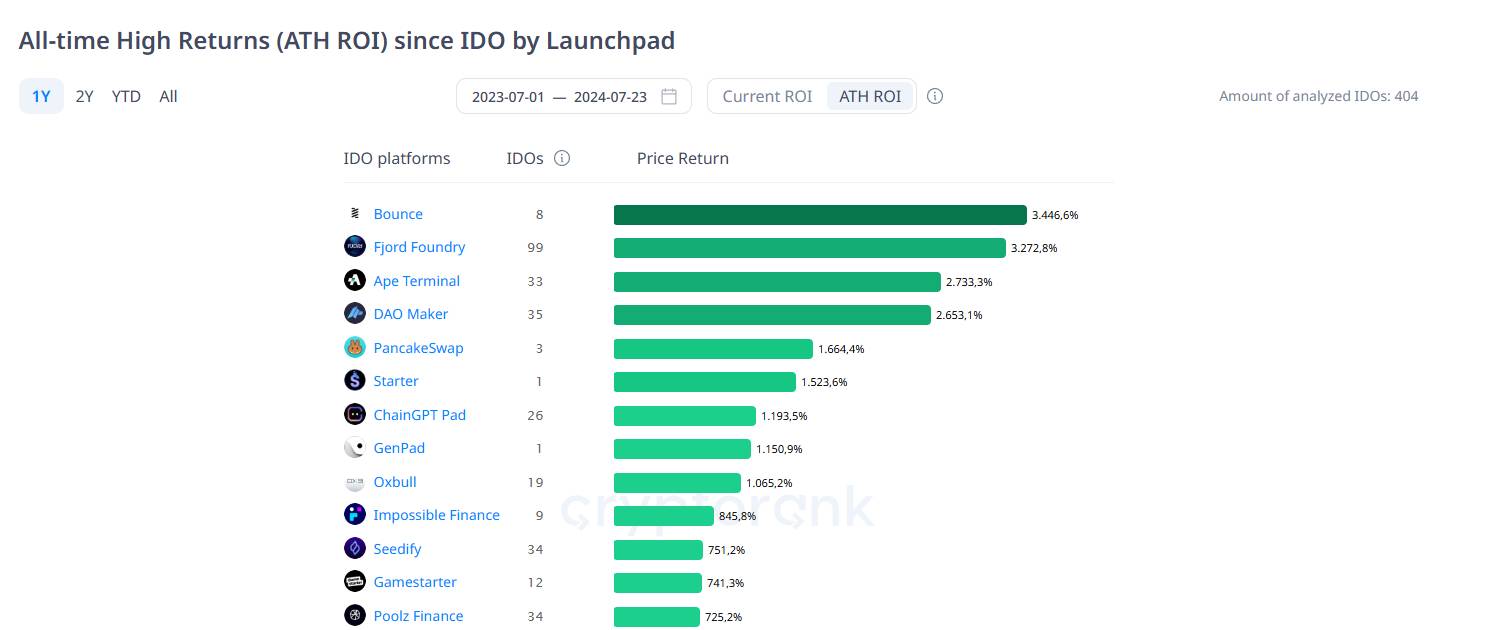Click ChainGPT Pad IDO count 26

pyautogui.click(x=535, y=415)
